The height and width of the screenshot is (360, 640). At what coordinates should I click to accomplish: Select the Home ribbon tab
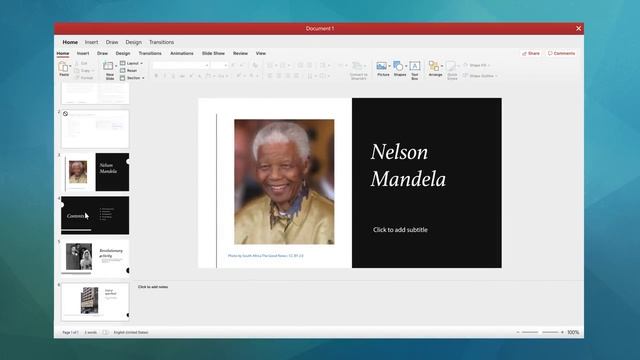tap(63, 53)
